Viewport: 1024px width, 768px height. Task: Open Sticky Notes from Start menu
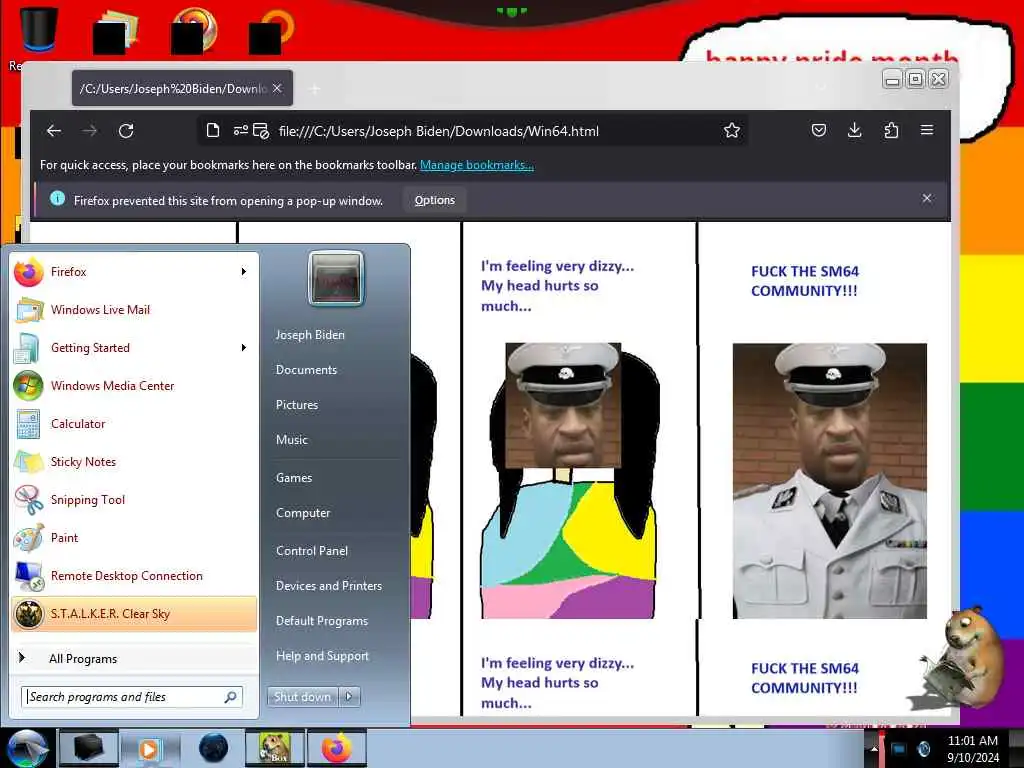[x=134, y=462]
